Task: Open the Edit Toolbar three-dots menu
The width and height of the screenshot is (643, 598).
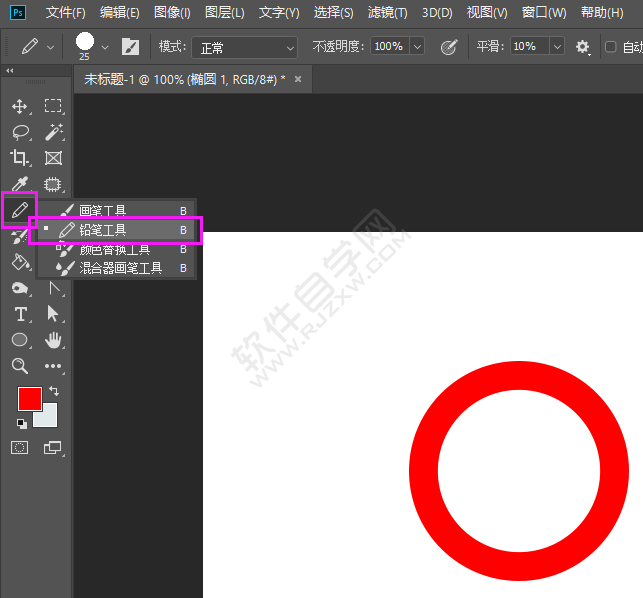Action: click(x=53, y=366)
